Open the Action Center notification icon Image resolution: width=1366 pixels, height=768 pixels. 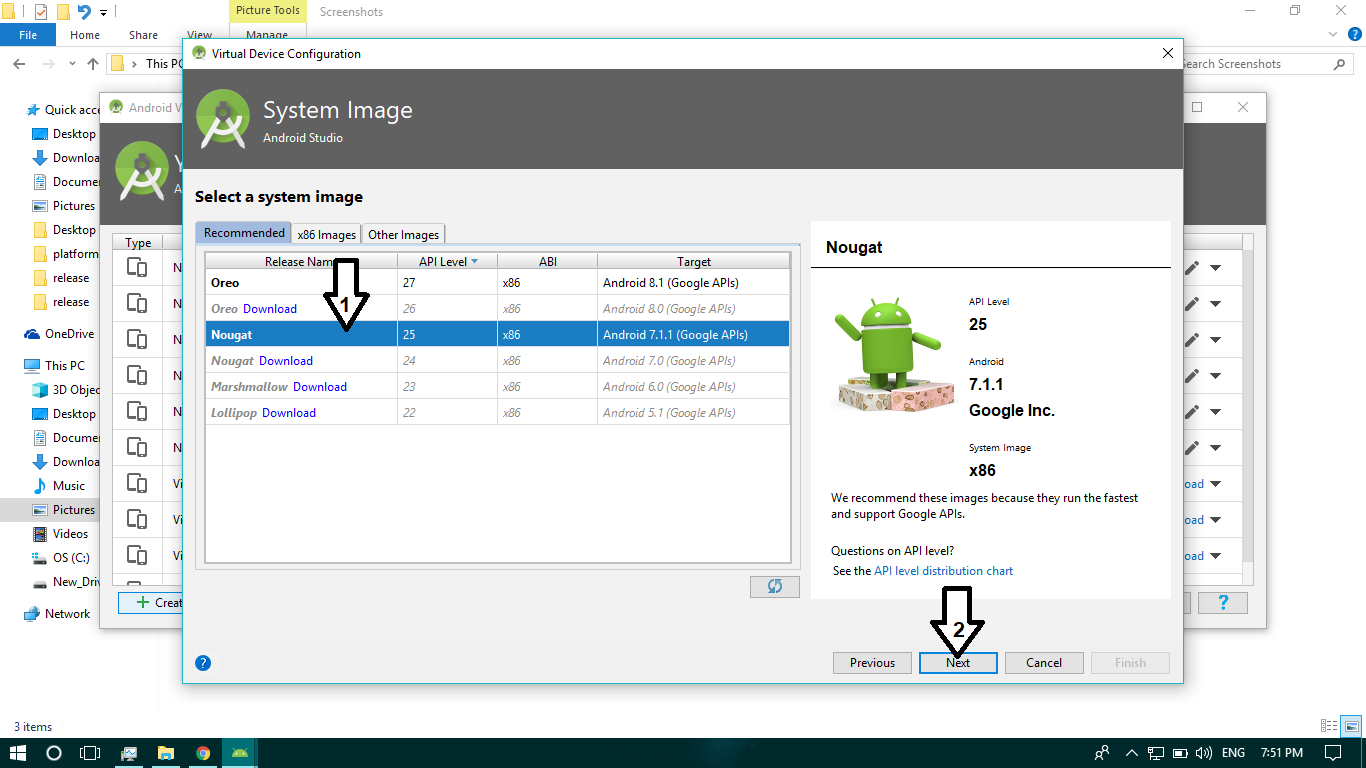(1334, 751)
